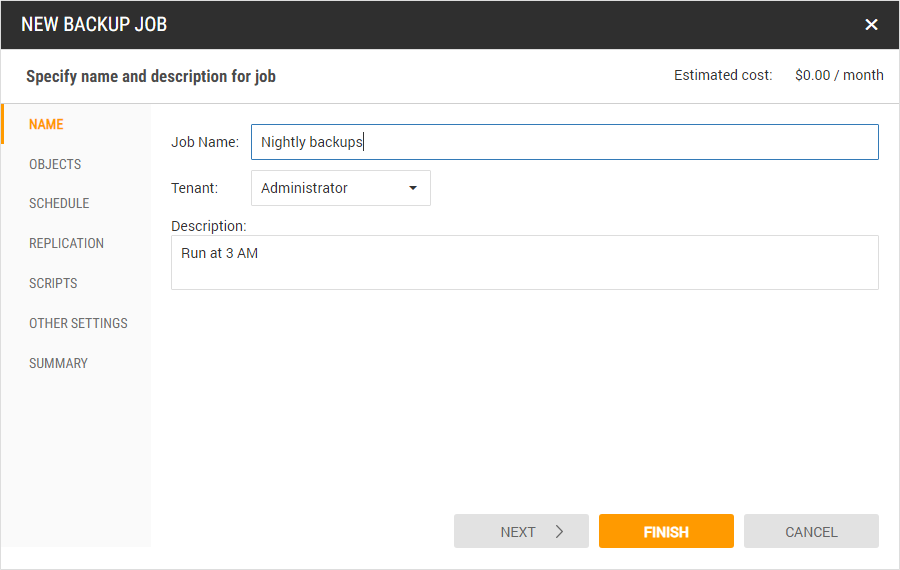
Task: Close the New Backup Job dialog
Action: (871, 25)
